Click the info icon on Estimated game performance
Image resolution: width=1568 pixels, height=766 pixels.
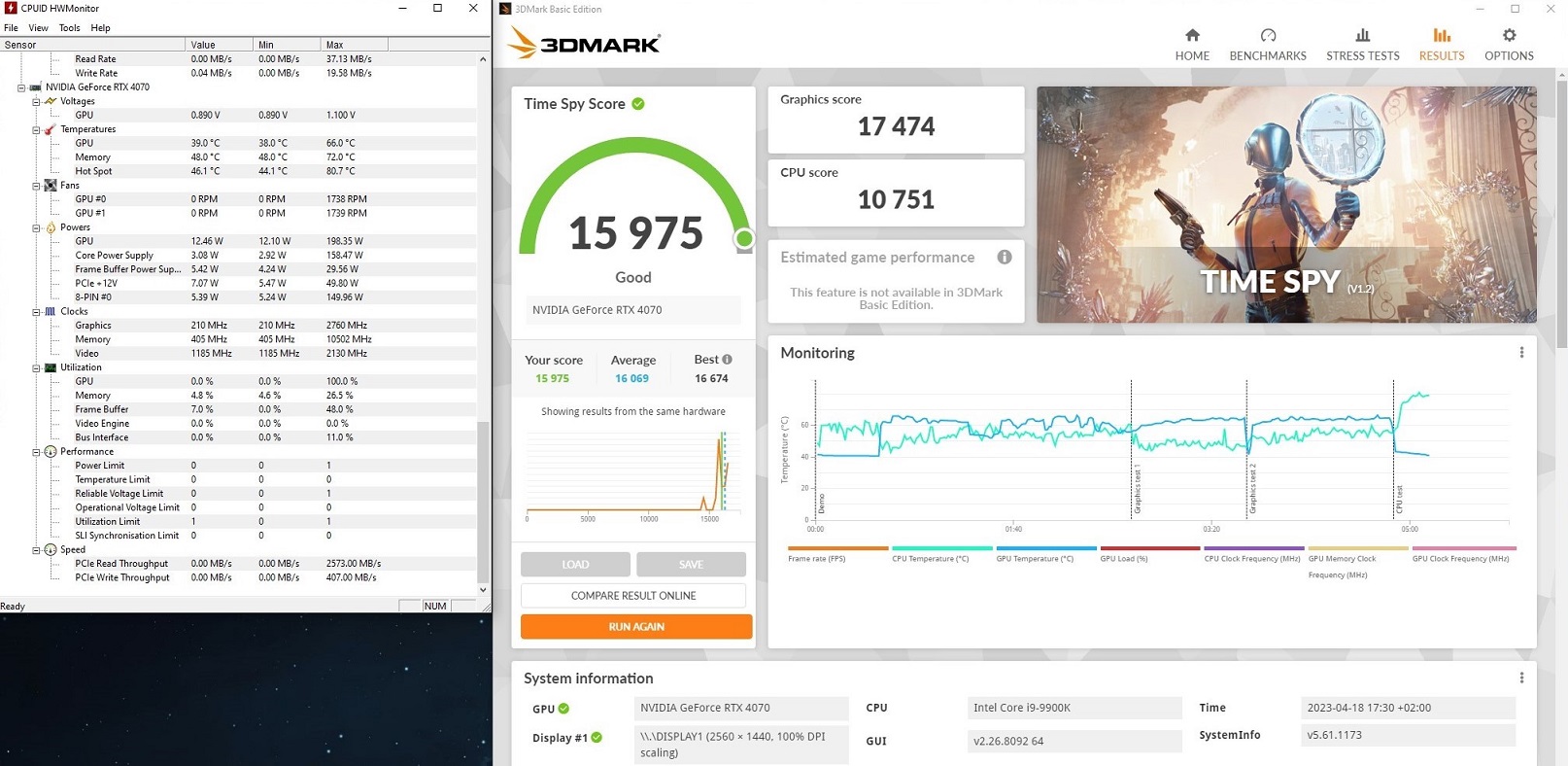(x=1005, y=257)
